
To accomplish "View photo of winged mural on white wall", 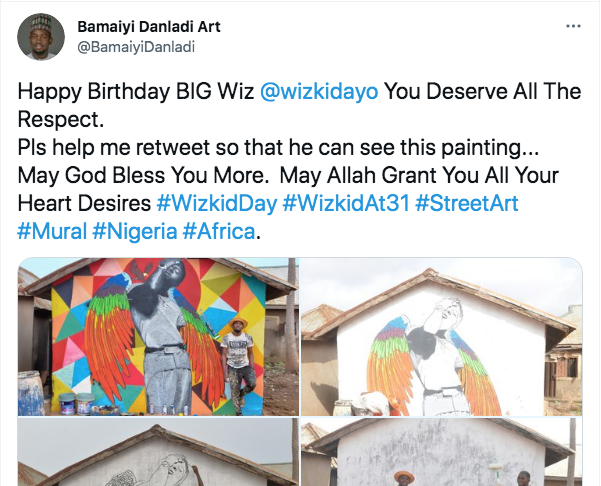I will point(442,337).
